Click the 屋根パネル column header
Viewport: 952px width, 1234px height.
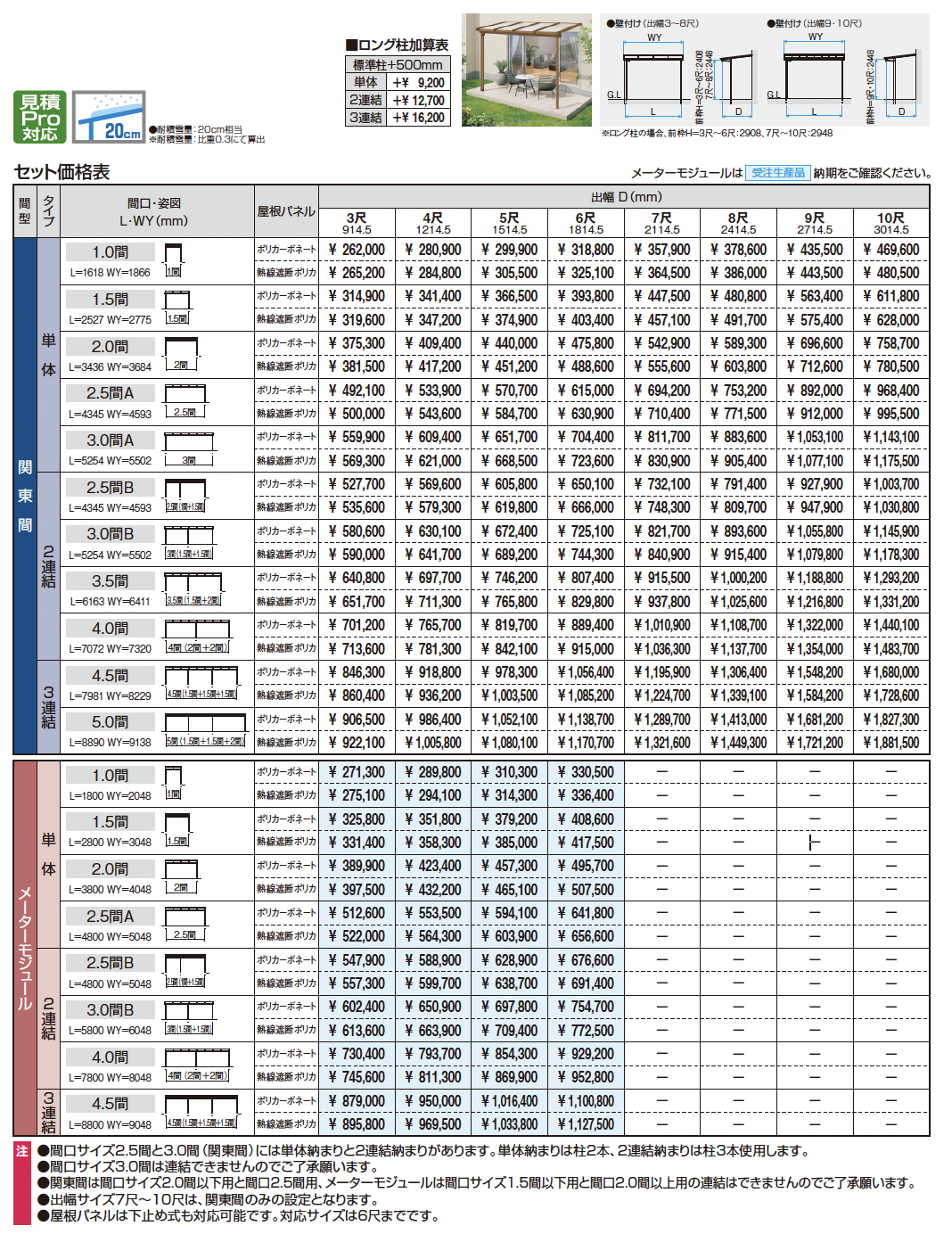286,211
